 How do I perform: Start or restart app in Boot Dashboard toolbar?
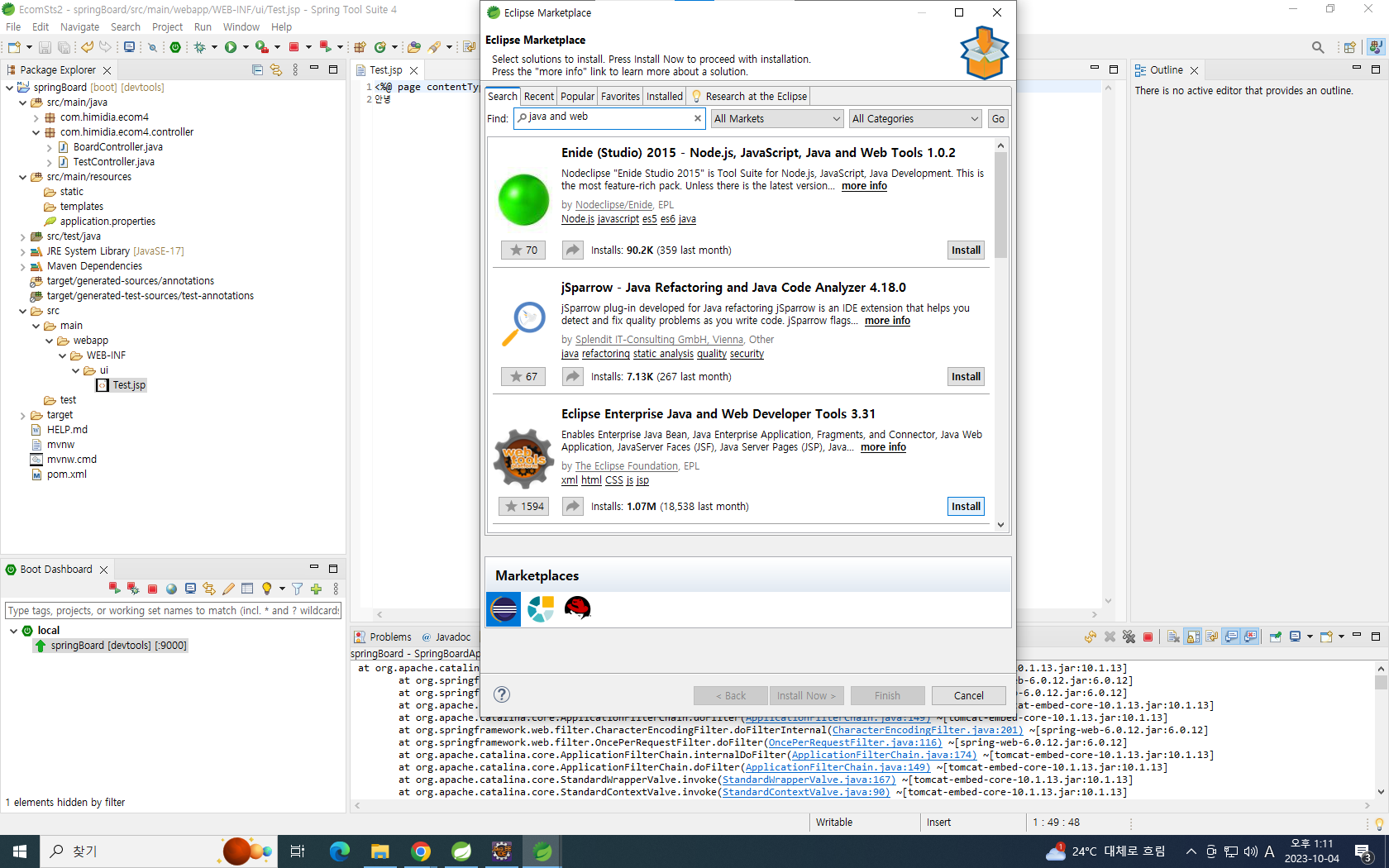[x=114, y=589]
